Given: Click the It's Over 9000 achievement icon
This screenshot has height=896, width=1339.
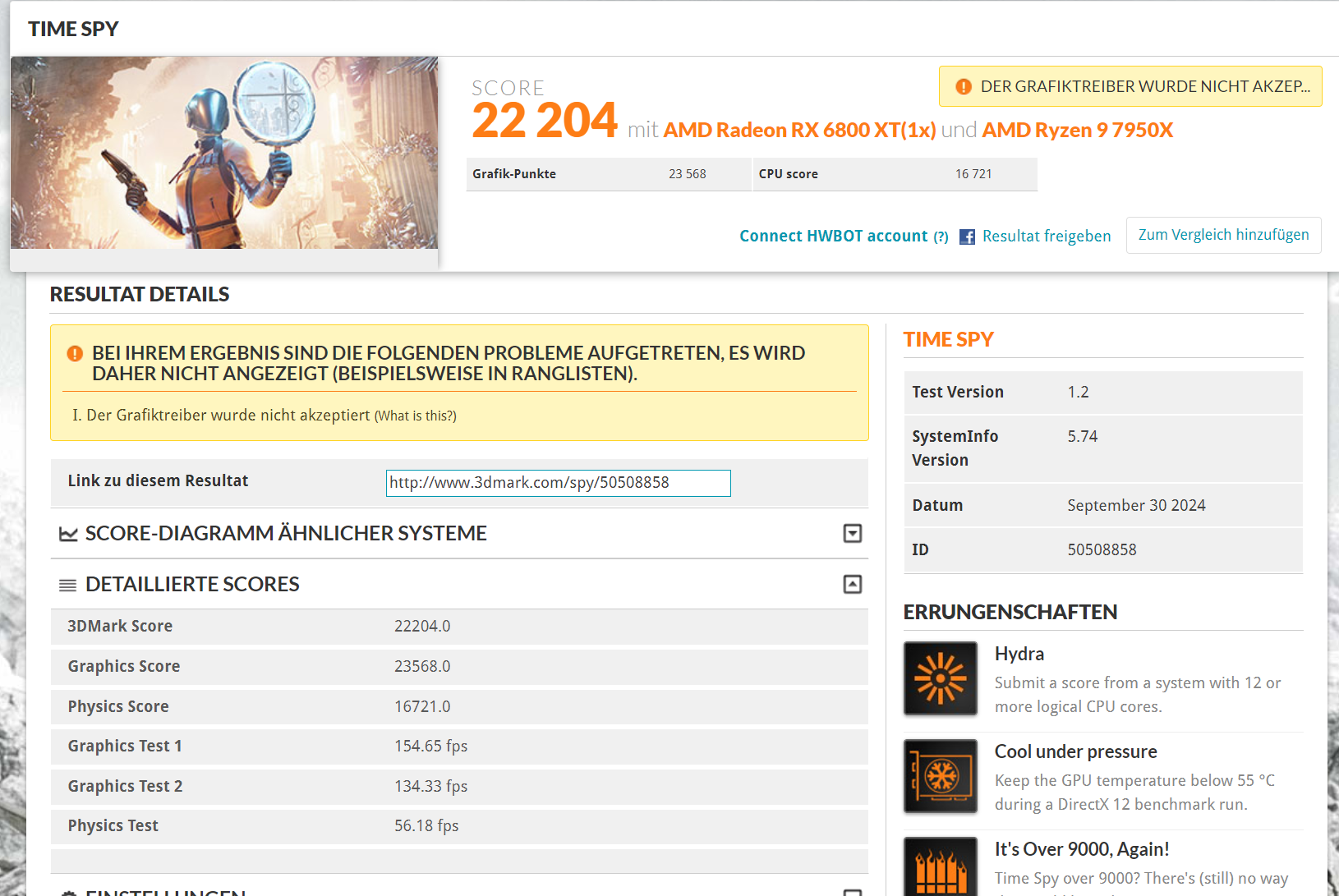Looking at the screenshot, I should click(941, 866).
